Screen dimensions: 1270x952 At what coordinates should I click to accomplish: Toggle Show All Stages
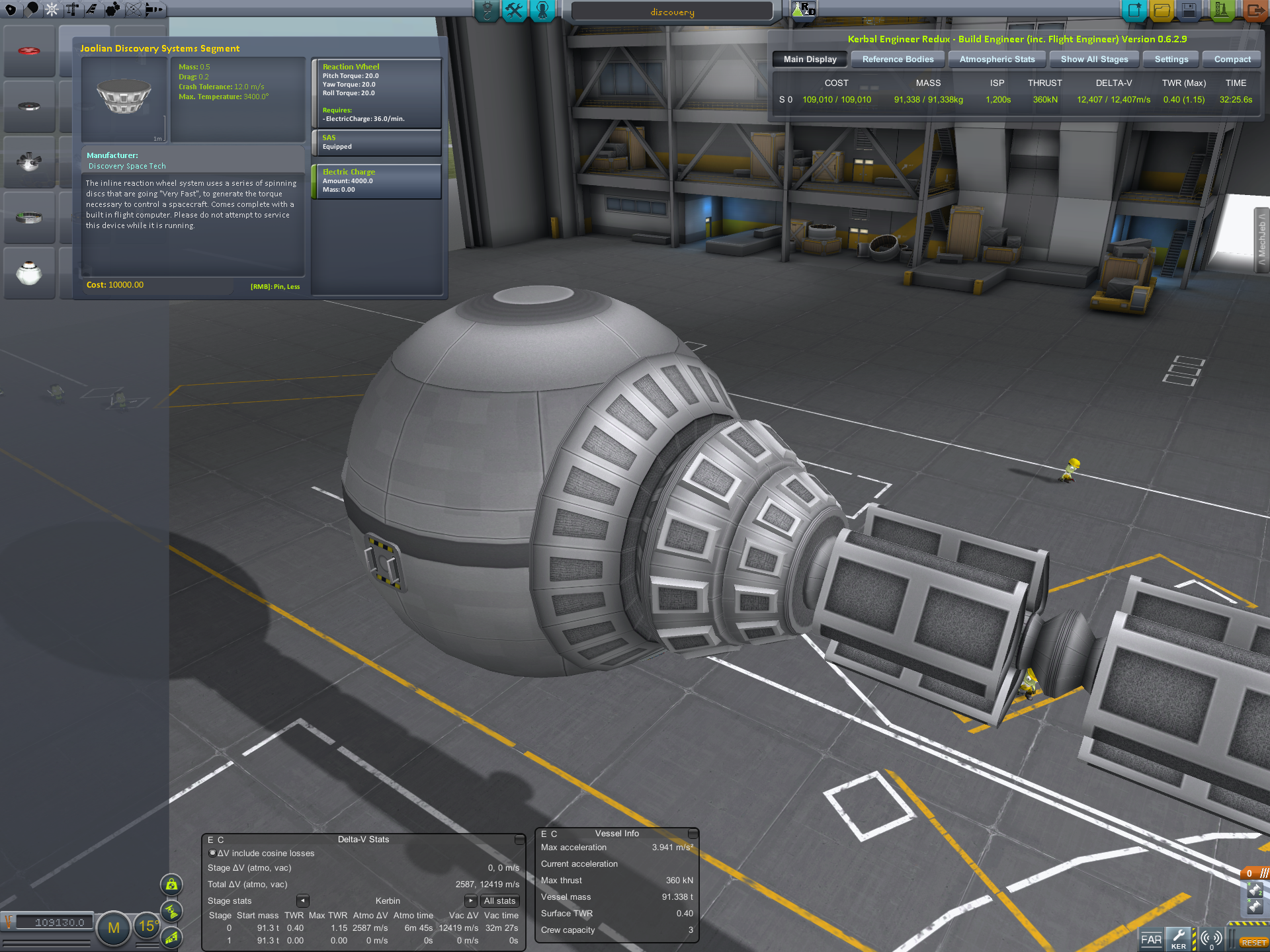click(x=1094, y=59)
